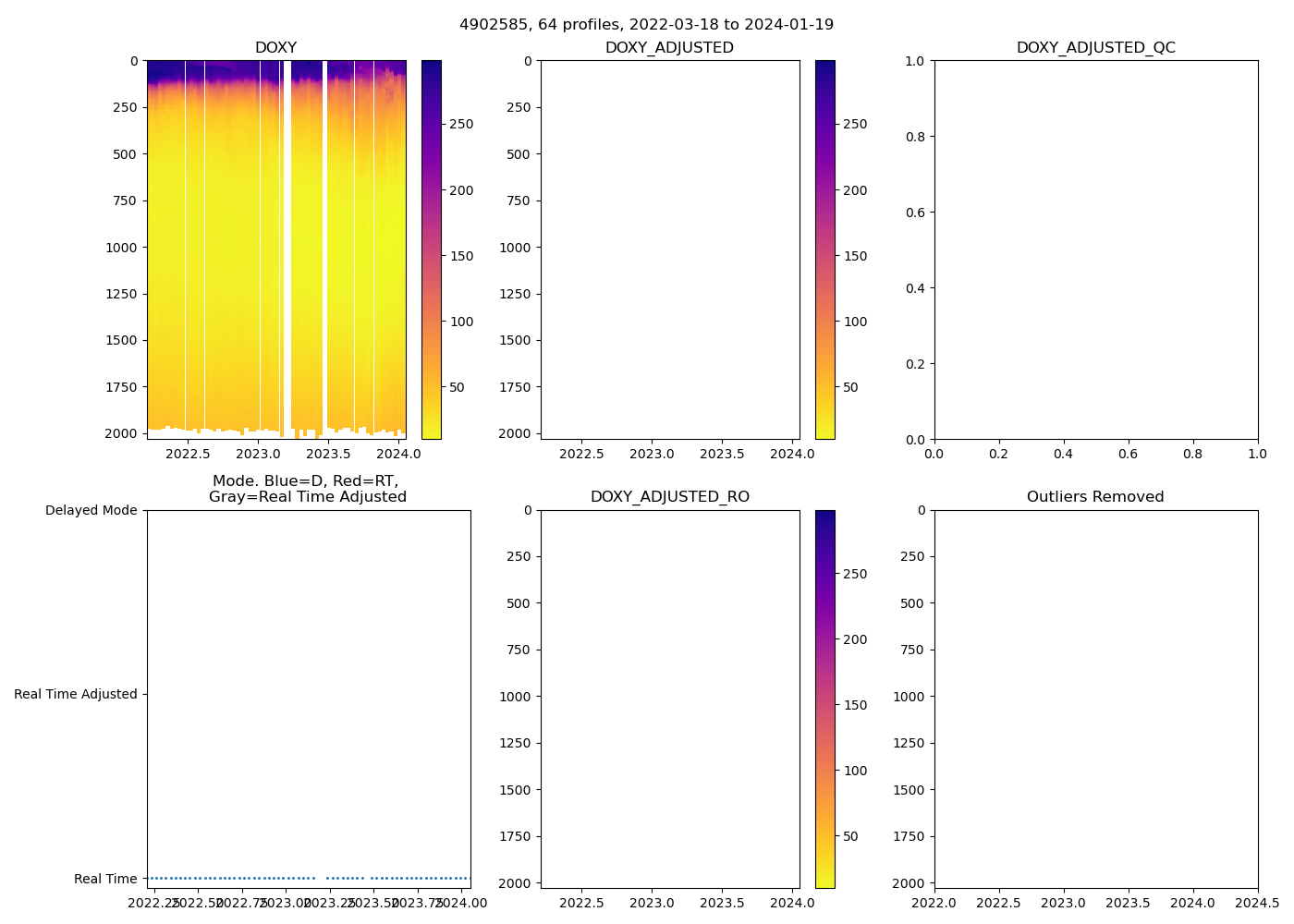Click the DOXY plot title

pos(275,48)
